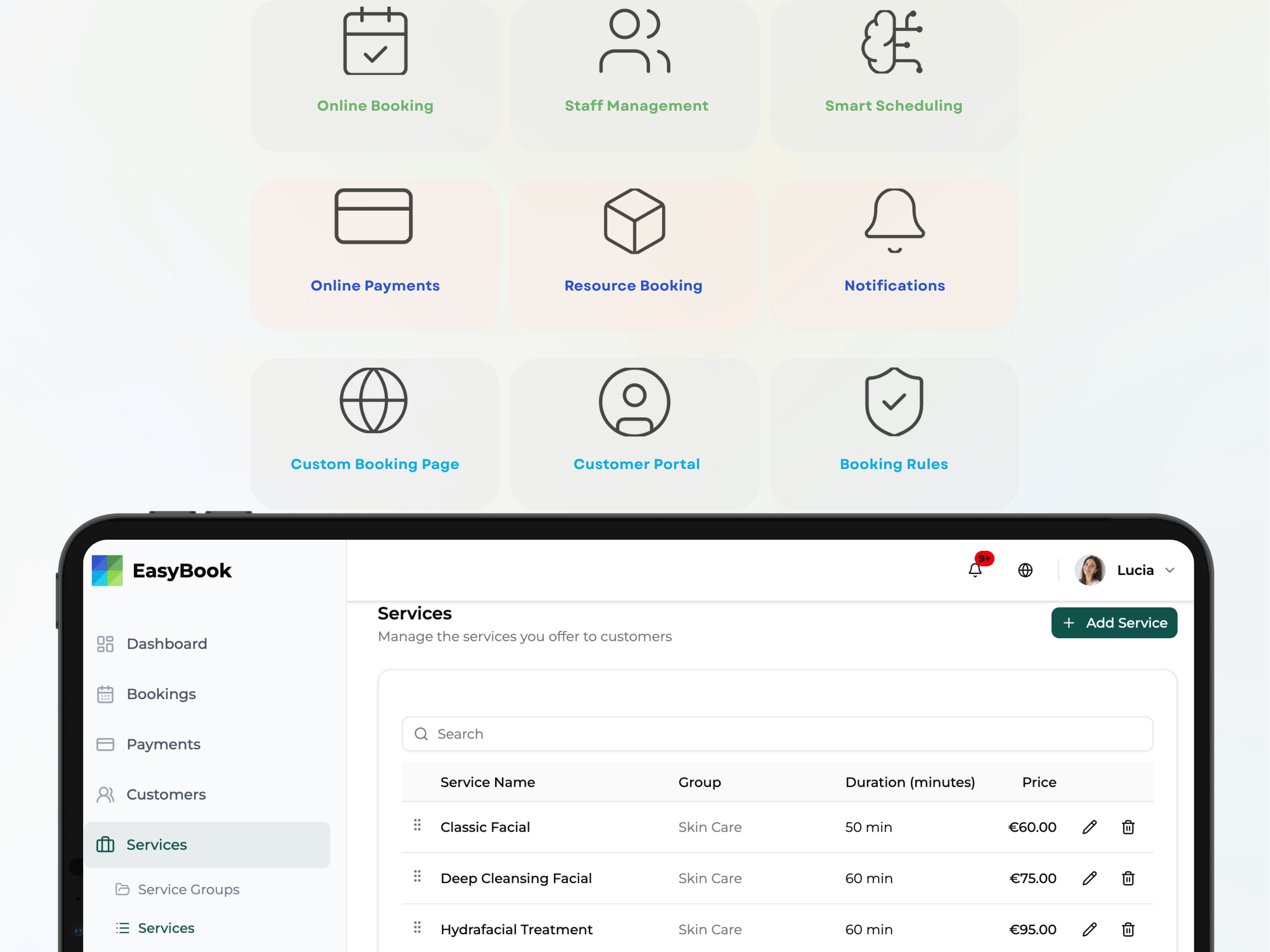The height and width of the screenshot is (952, 1270).
Task: Delete Hydrafacial Treatment with trash icon
Action: tap(1128, 929)
